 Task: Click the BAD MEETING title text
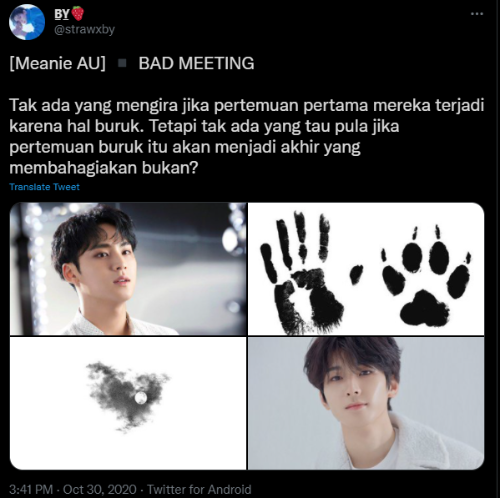point(196,63)
